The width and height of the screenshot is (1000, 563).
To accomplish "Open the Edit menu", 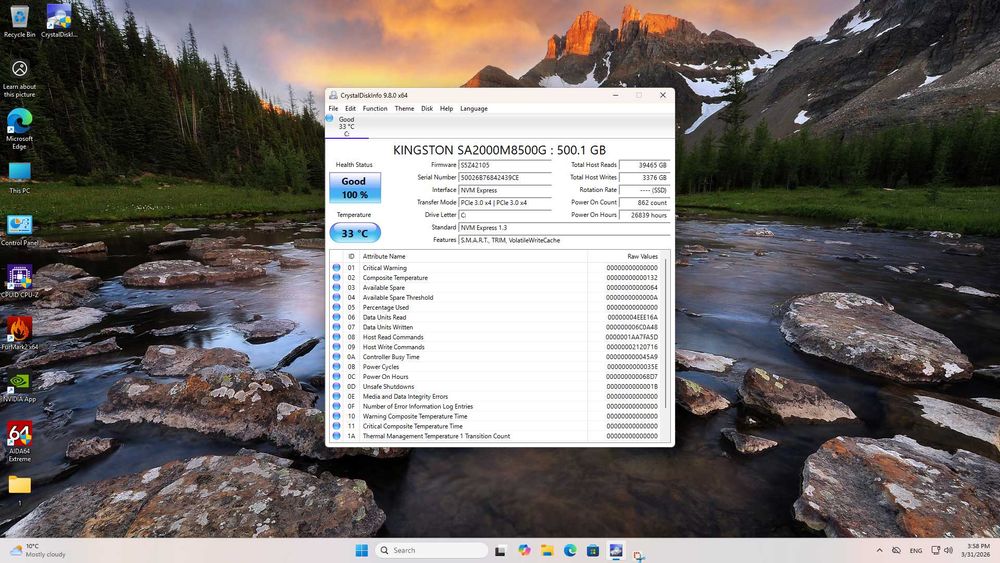I will click(x=350, y=108).
